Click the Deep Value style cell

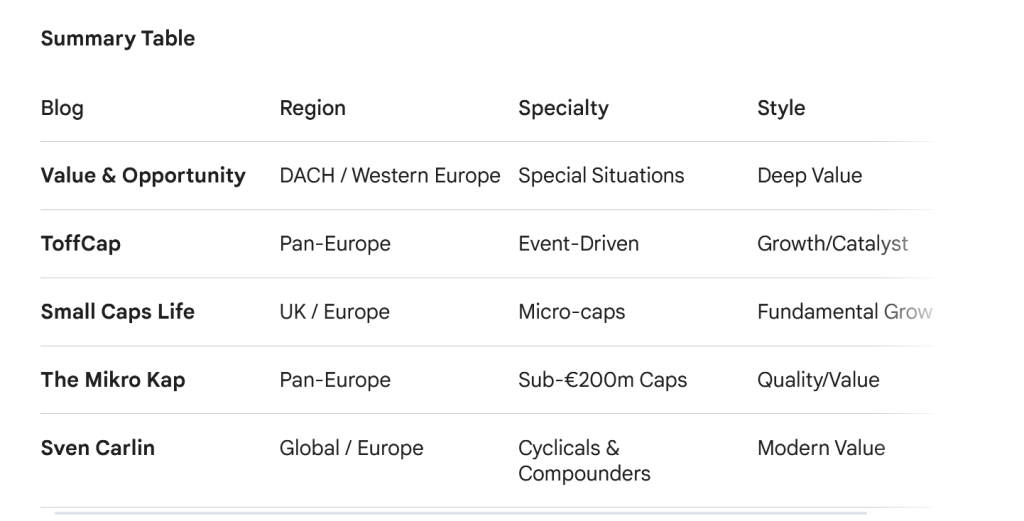coord(809,176)
